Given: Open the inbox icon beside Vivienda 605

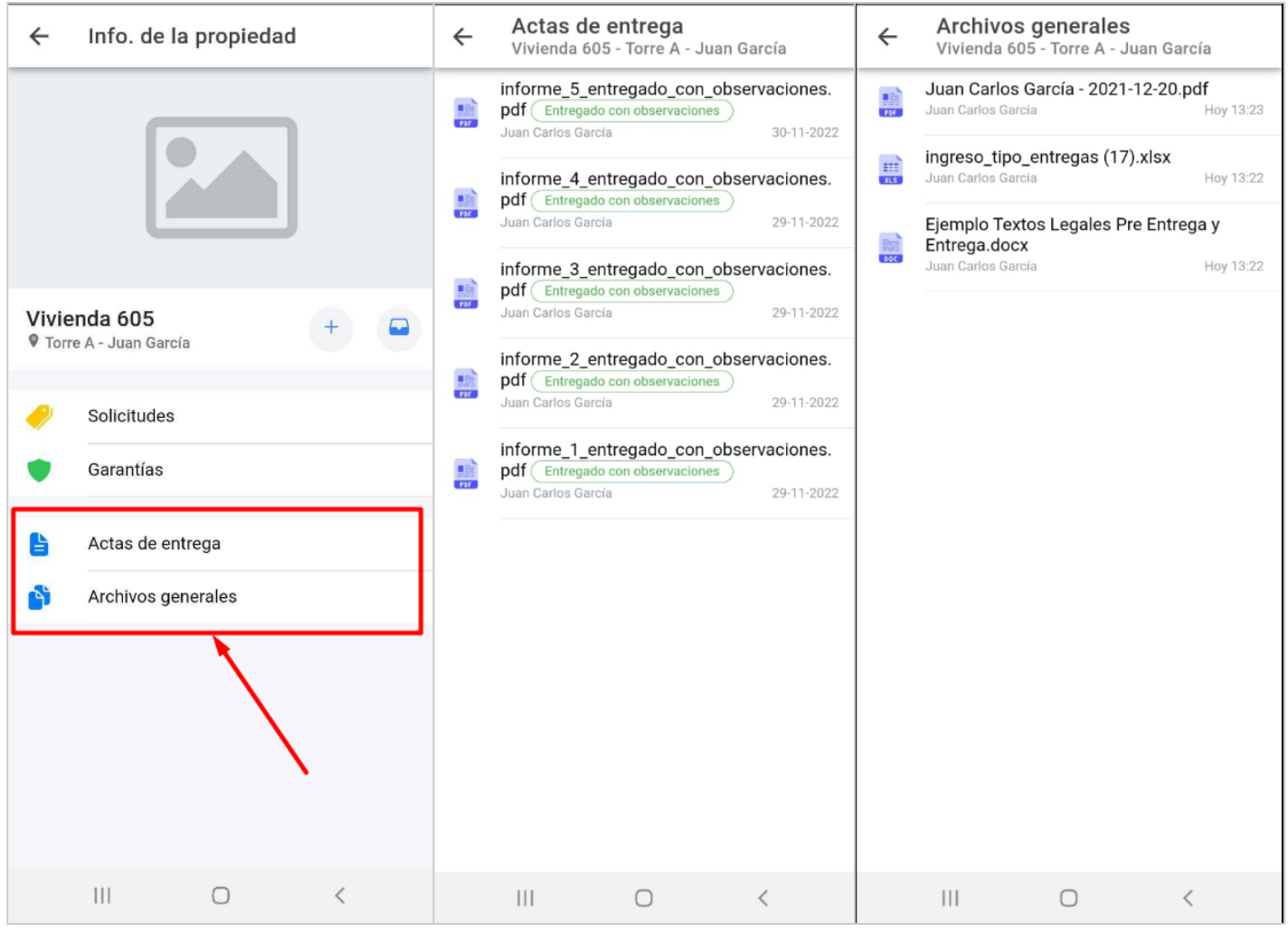Looking at the screenshot, I should pyautogui.click(x=399, y=328).
